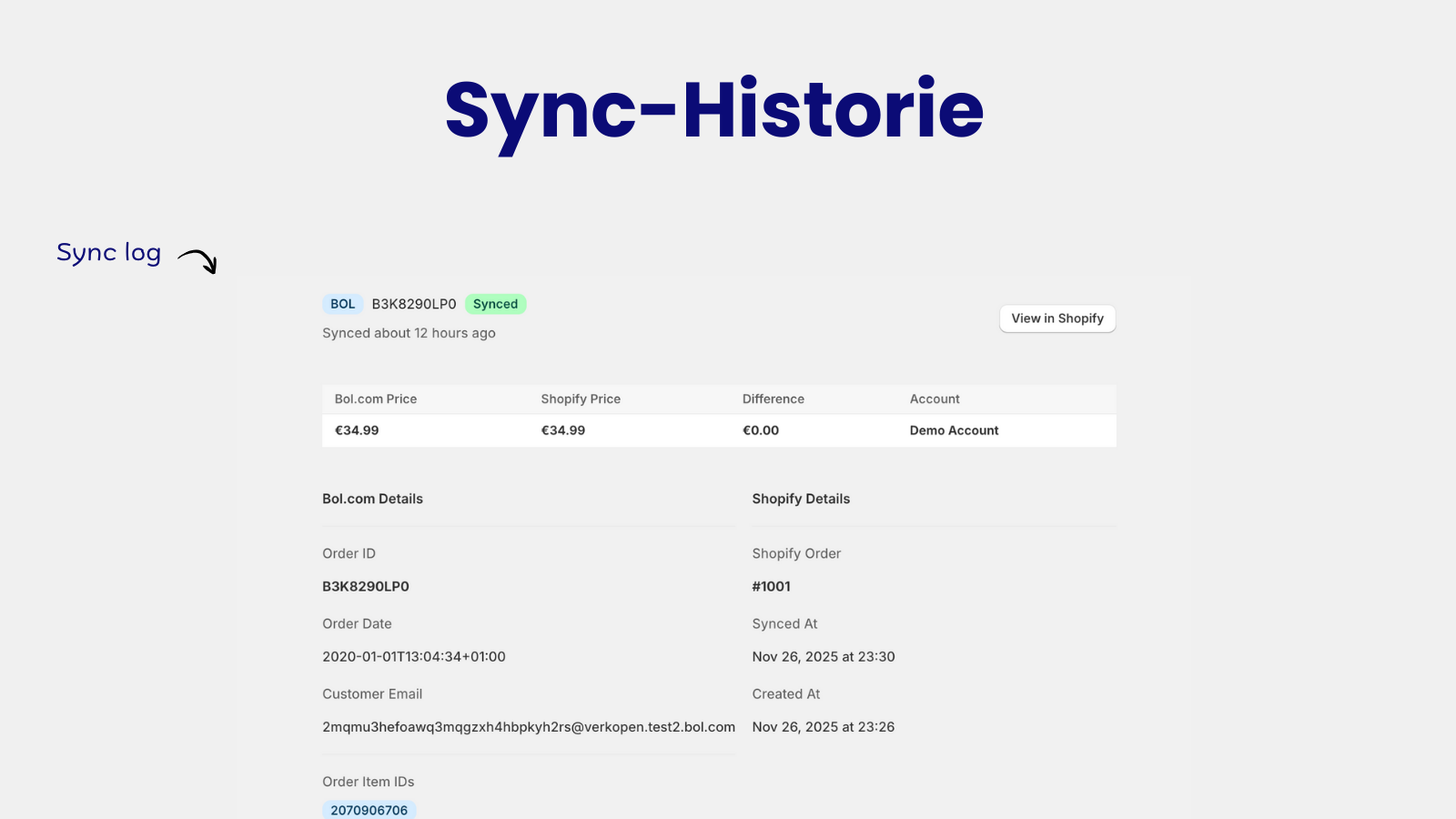The image size is (1456, 819).
Task: Click the Sync log annotation text
Action: coord(108,253)
